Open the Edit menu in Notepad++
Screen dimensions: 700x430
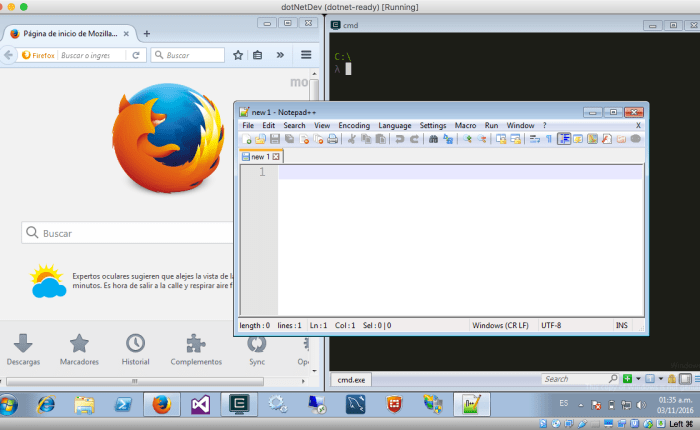(x=268, y=125)
